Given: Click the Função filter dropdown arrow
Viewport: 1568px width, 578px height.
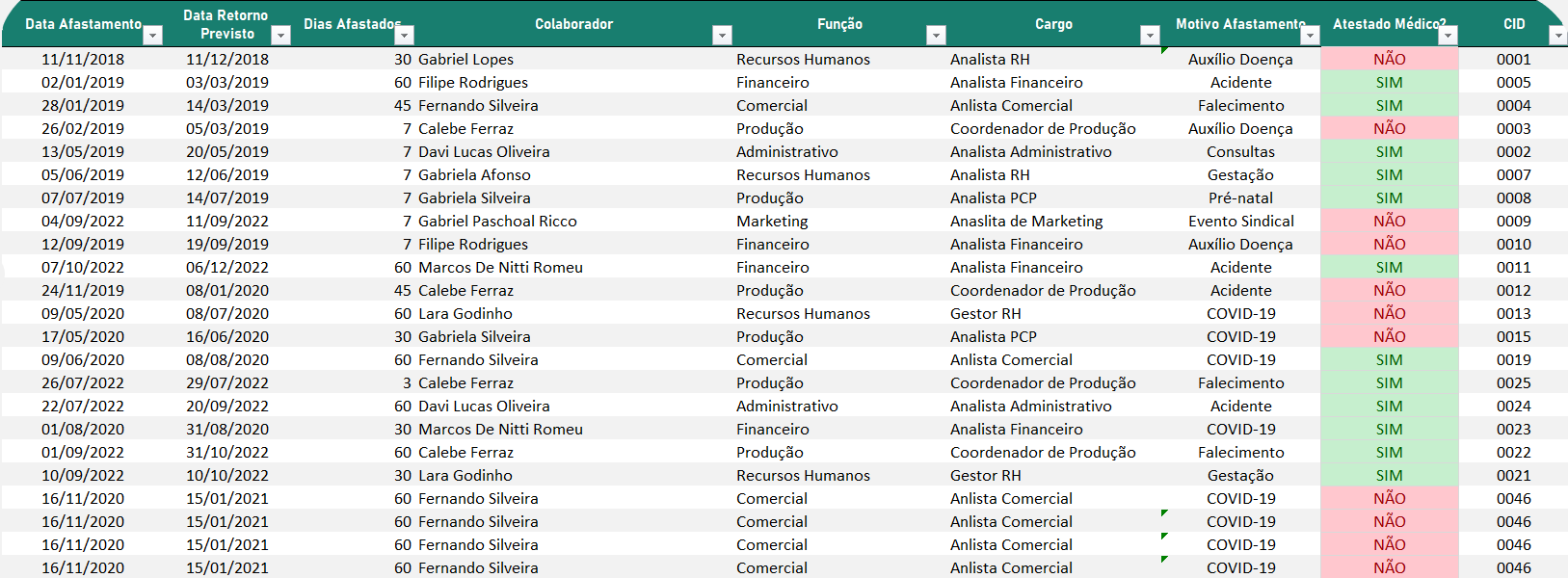Looking at the screenshot, I should pyautogui.click(x=936, y=36).
